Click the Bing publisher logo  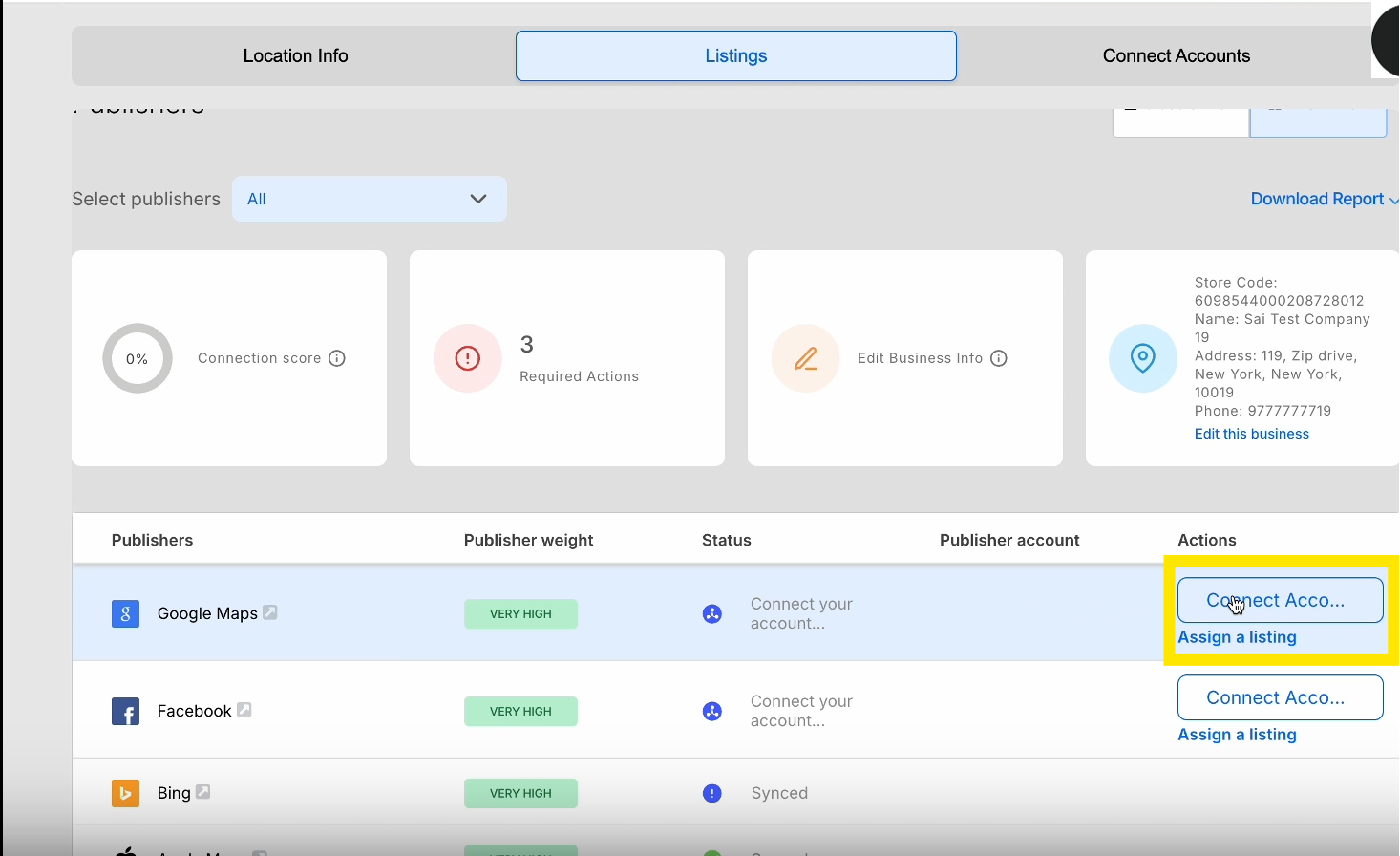pyautogui.click(x=125, y=793)
